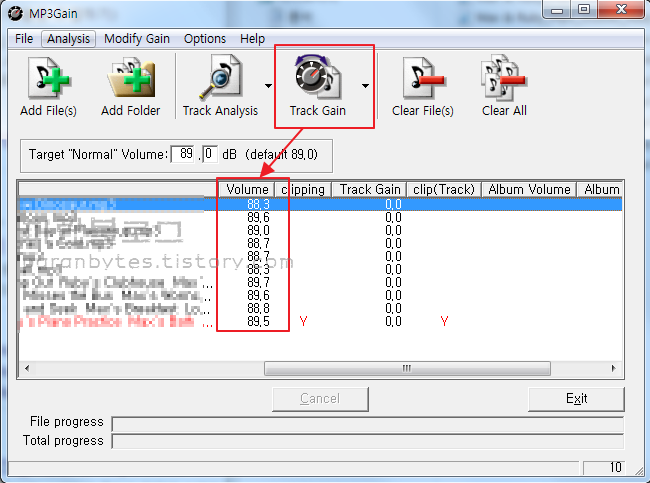Viewport: 650px width, 483px height.
Task: Click the target volume decimal field showing 0
Action: pos(210,154)
